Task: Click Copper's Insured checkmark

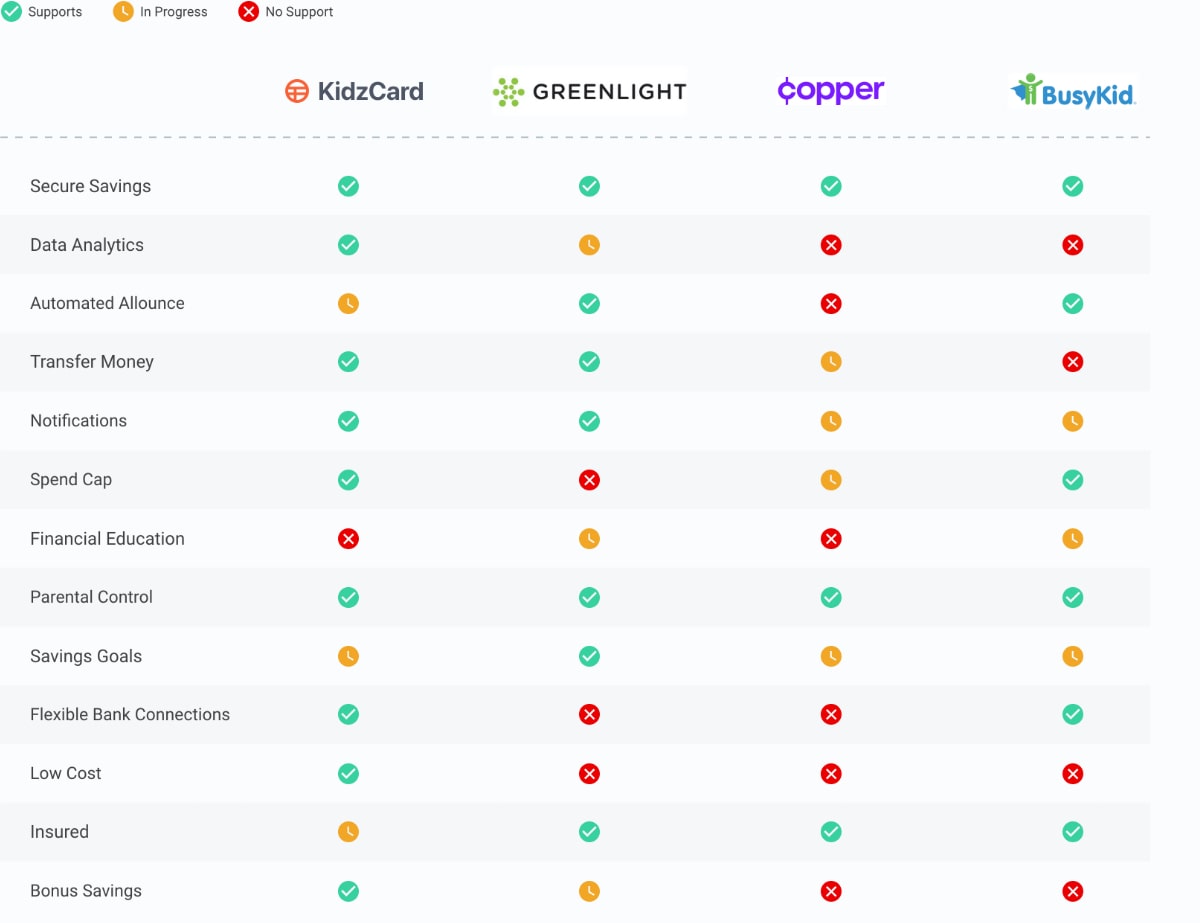Action: click(x=831, y=832)
